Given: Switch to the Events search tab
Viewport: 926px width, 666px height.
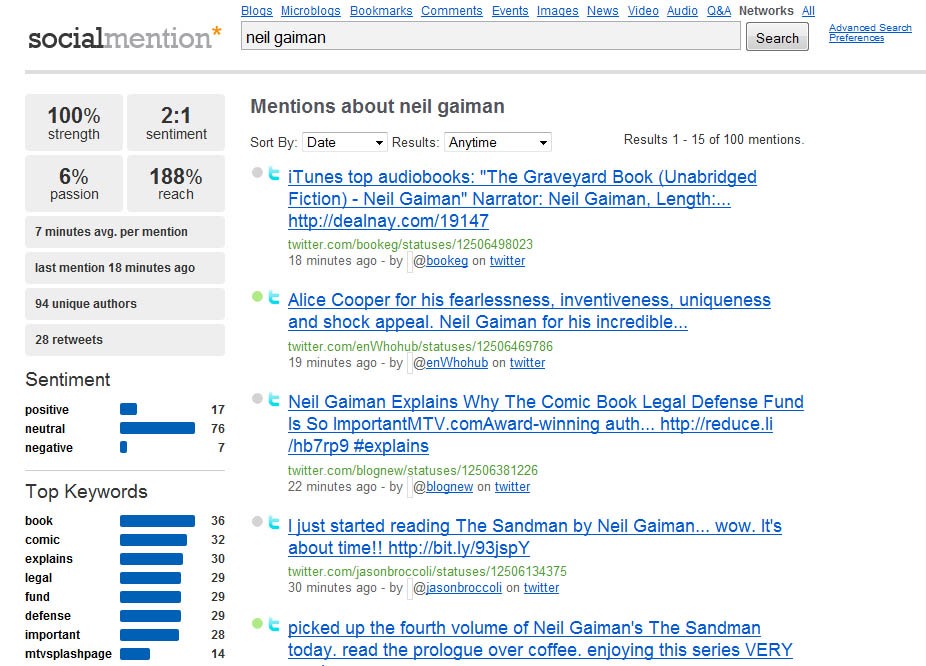Looking at the screenshot, I should coord(510,11).
